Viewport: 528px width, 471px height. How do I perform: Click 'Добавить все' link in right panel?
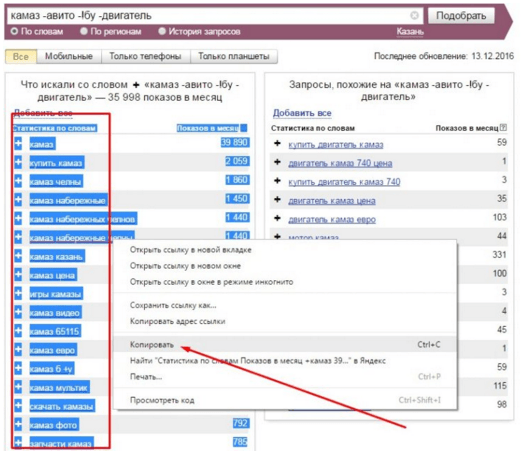click(x=302, y=113)
